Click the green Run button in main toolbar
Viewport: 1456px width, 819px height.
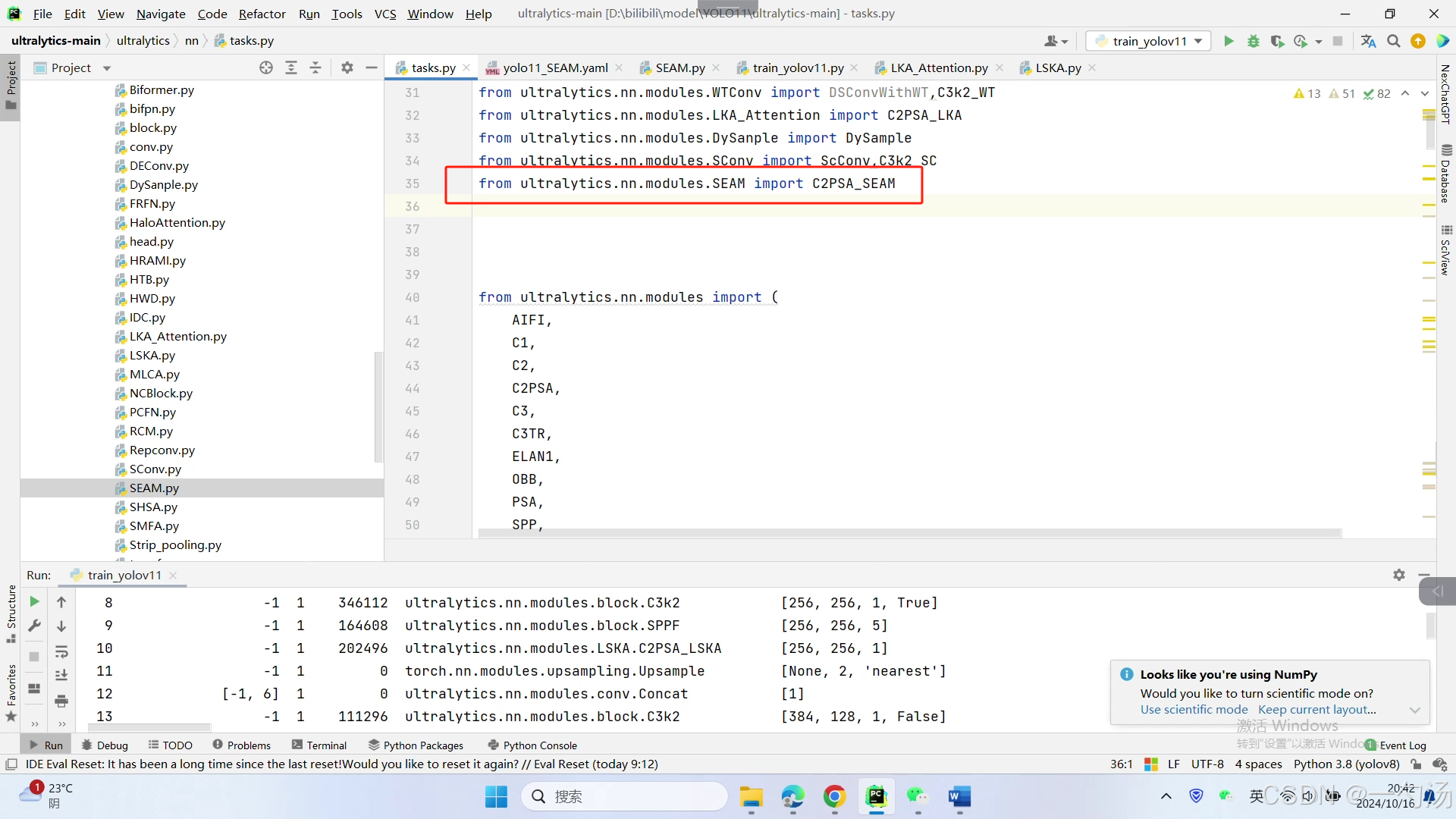click(x=1228, y=41)
